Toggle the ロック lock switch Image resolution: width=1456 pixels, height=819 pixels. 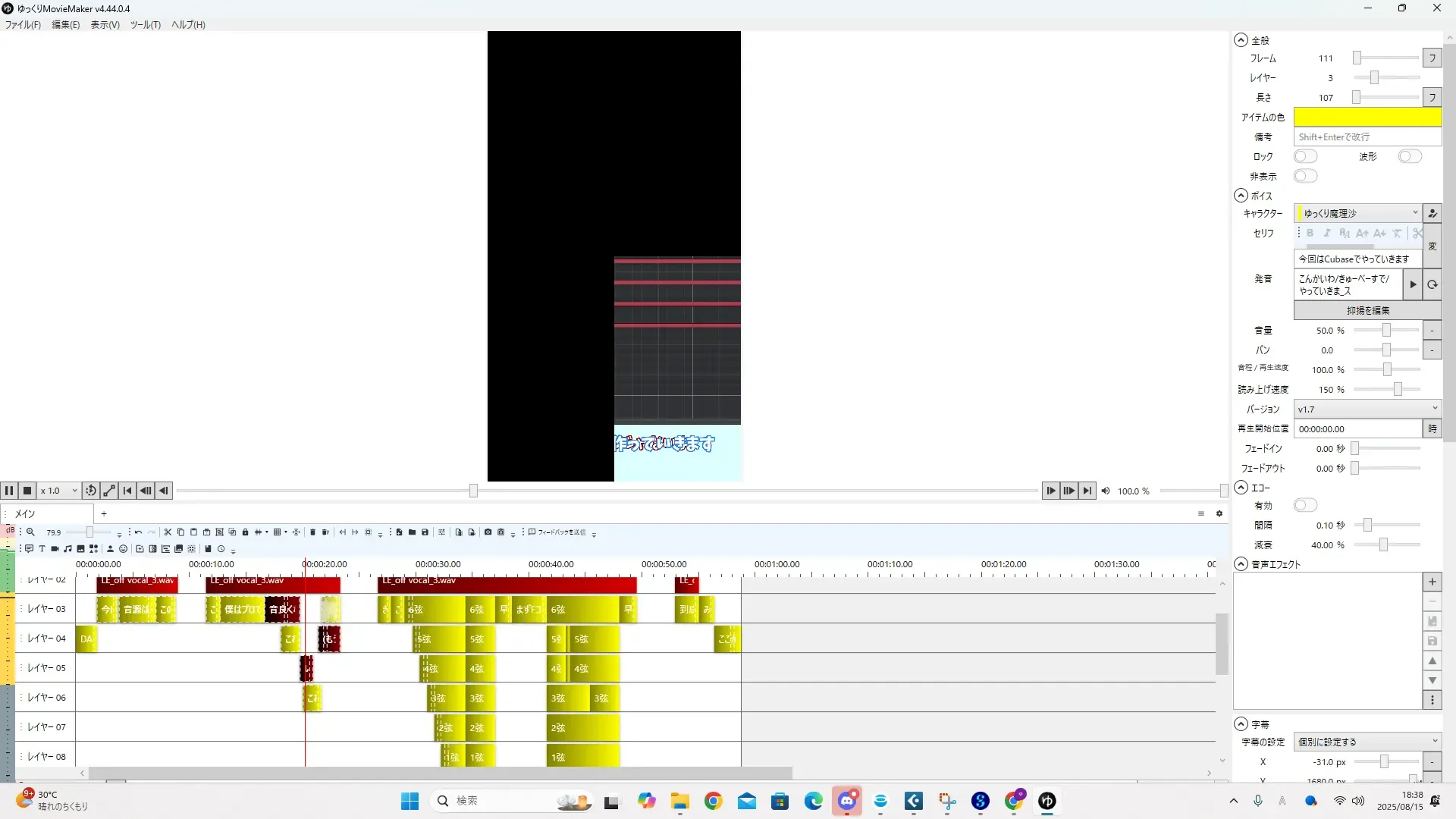pyautogui.click(x=1305, y=156)
